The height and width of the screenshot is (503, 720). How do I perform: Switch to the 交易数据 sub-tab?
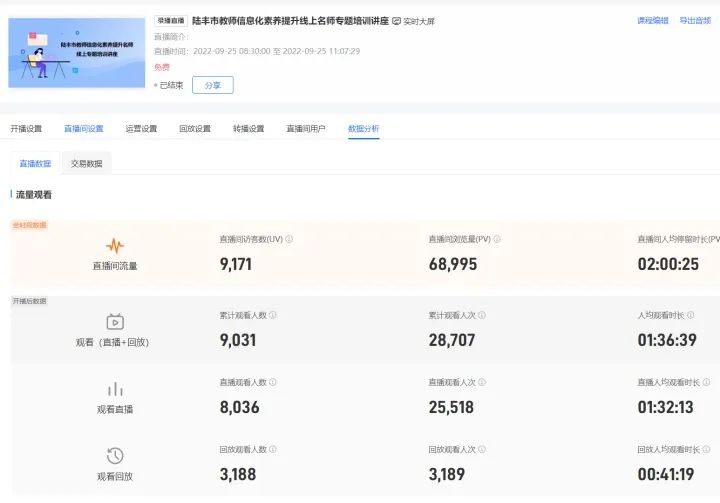point(86,163)
